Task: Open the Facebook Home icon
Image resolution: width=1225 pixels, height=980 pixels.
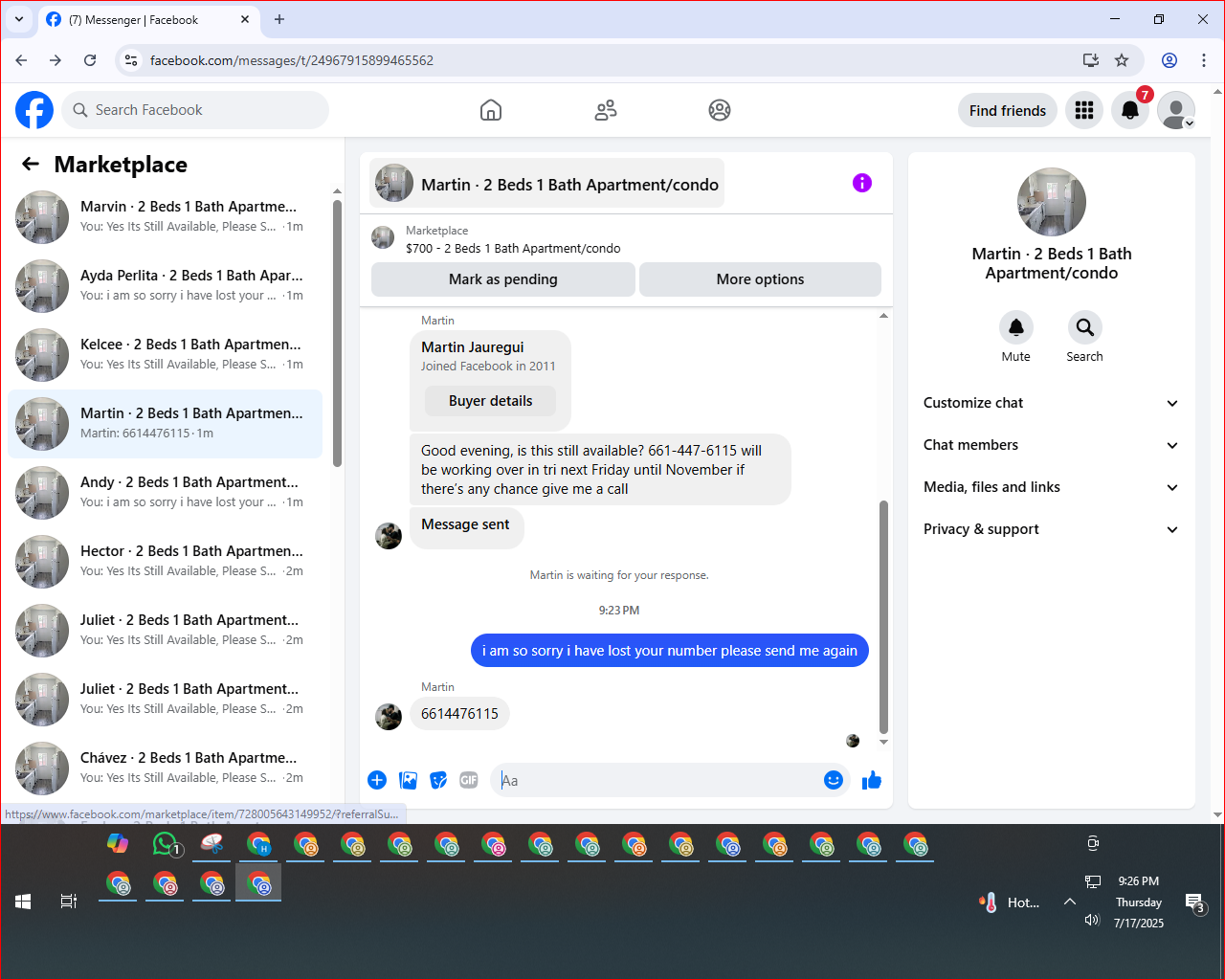Action: click(x=491, y=110)
